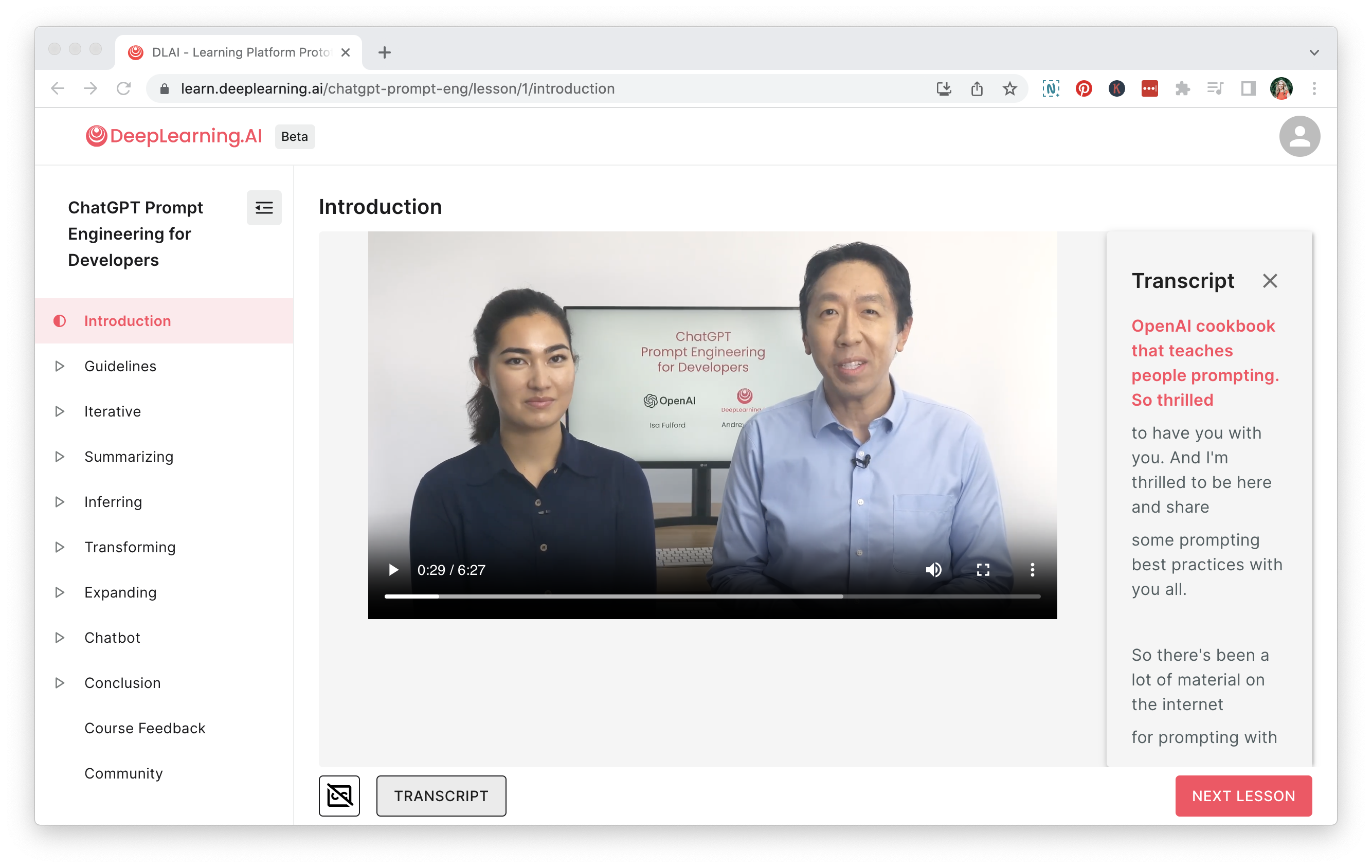Open a new browser tab
The height and width of the screenshot is (868, 1372).
[x=385, y=52]
